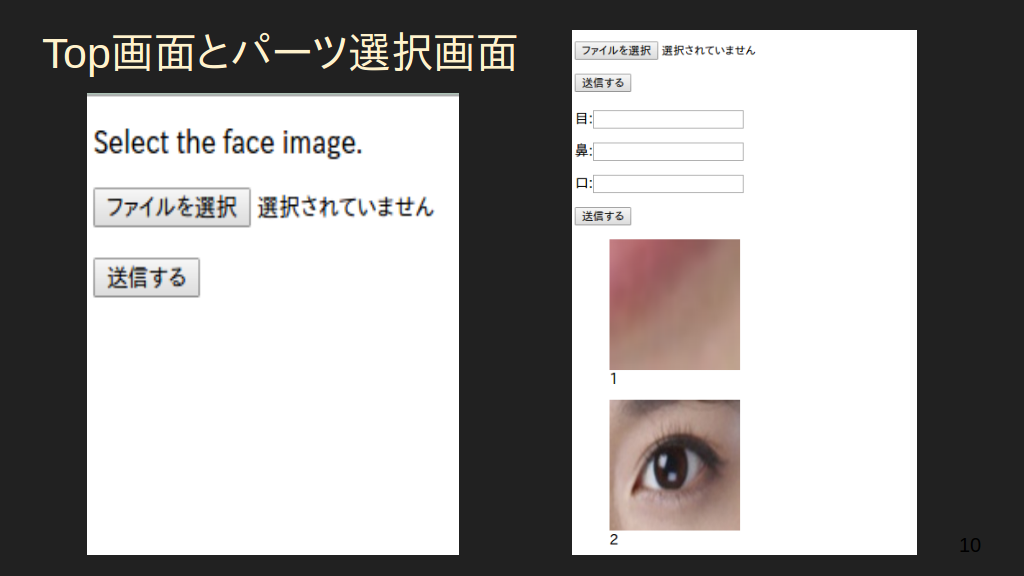Screen dimensions: 1024x576
Task: Click slide title Top画面とパーツ選択画面
Action: (x=280, y=53)
